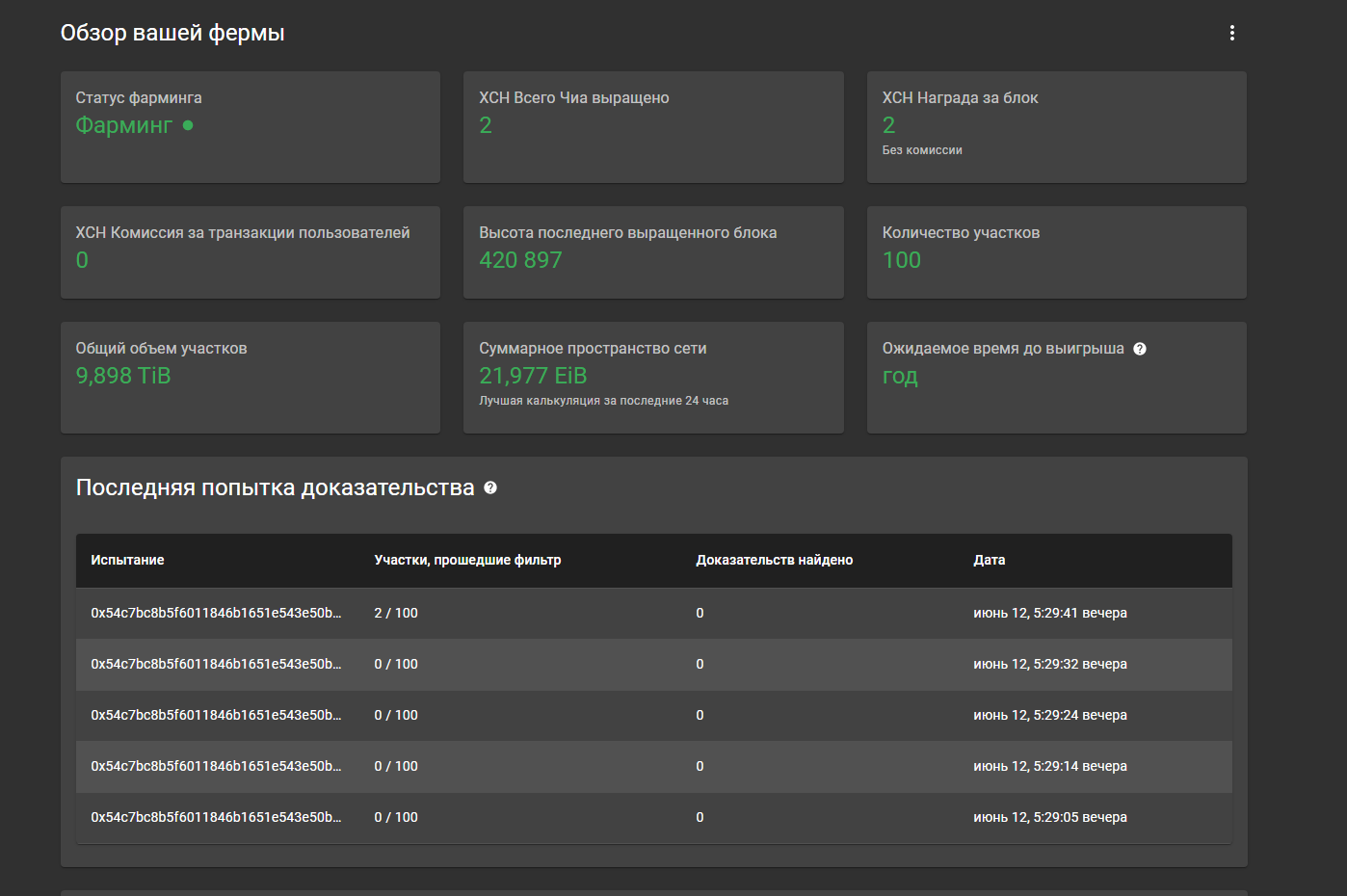Click the green farming status dot
1347x896 pixels.
188,125
